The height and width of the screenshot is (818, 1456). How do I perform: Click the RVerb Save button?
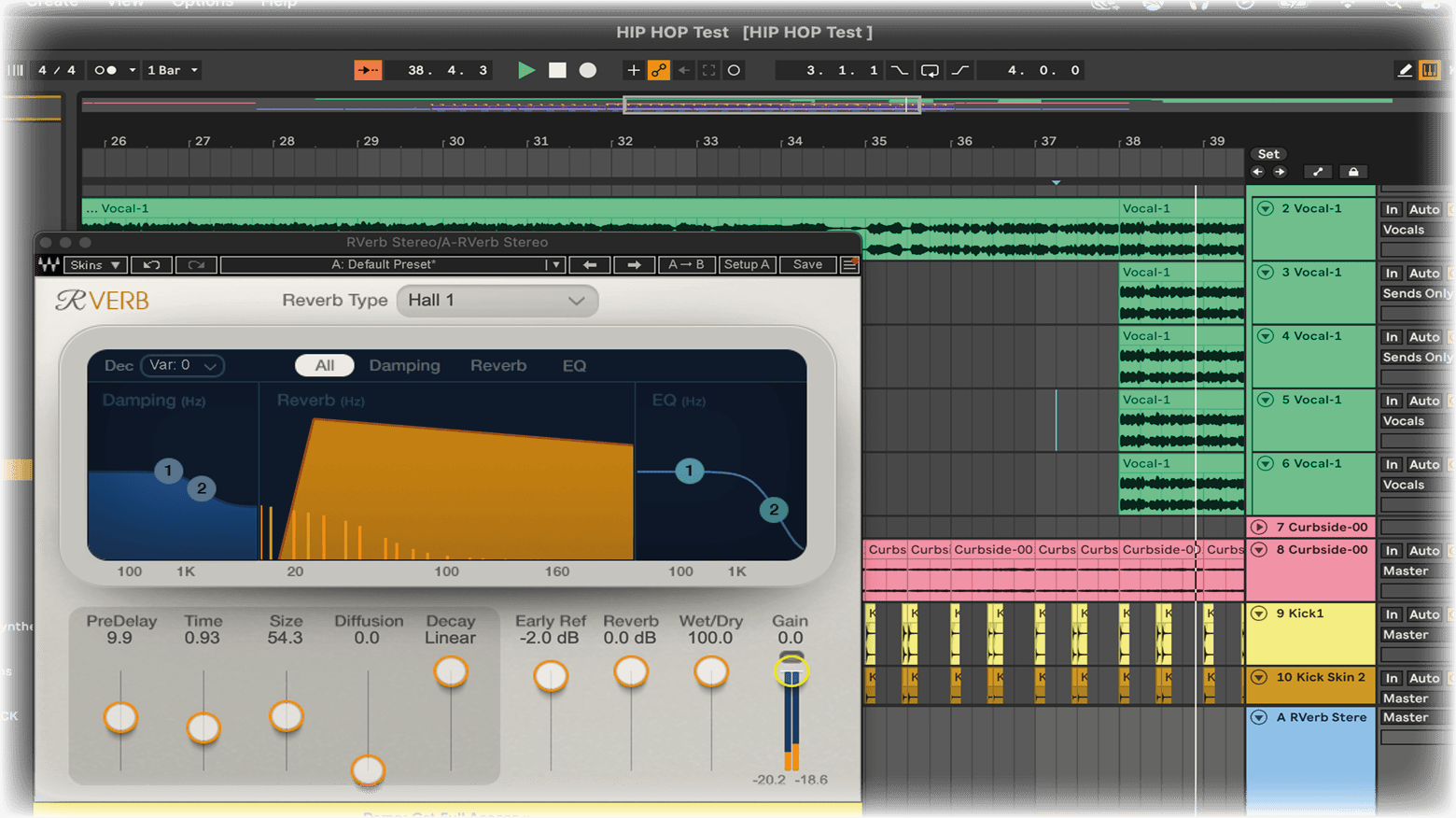tap(807, 265)
